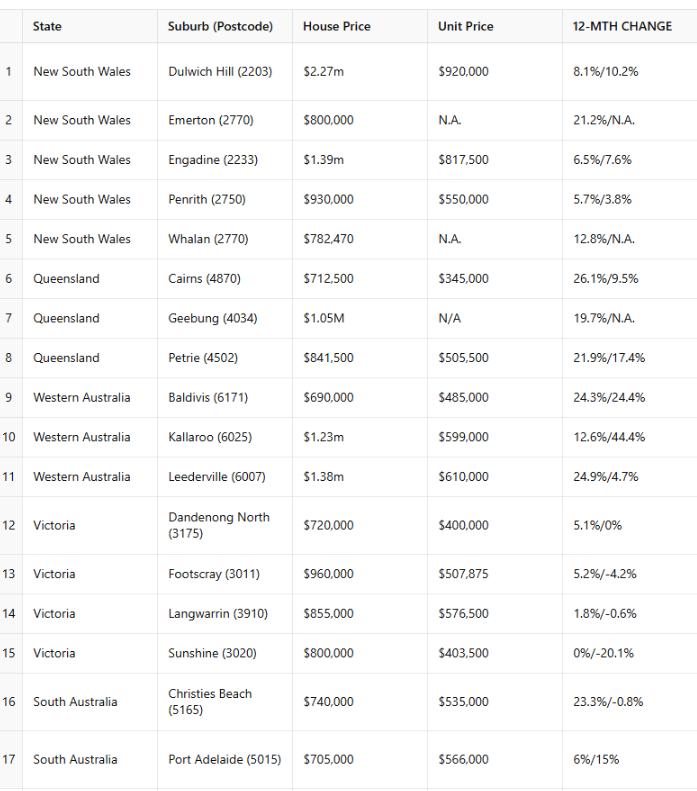The width and height of the screenshot is (697, 791).
Task: Select row number 12
Action: 9,525
